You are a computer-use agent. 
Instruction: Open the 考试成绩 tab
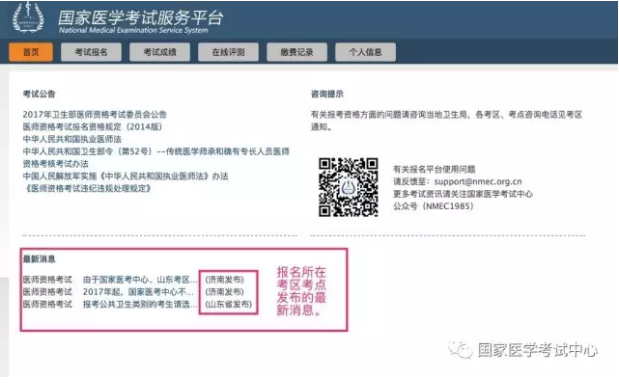click(x=159, y=52)
